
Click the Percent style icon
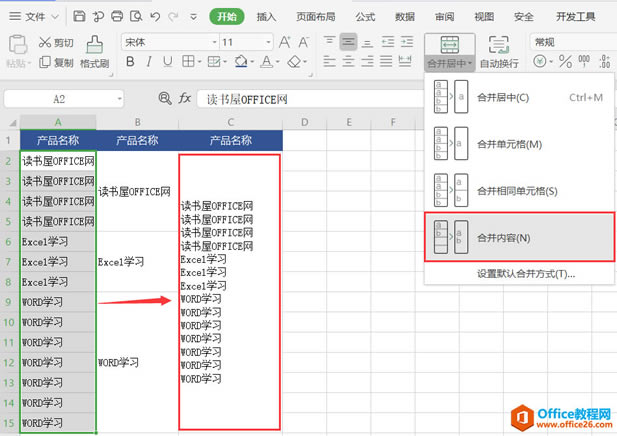tap(565, 61)
